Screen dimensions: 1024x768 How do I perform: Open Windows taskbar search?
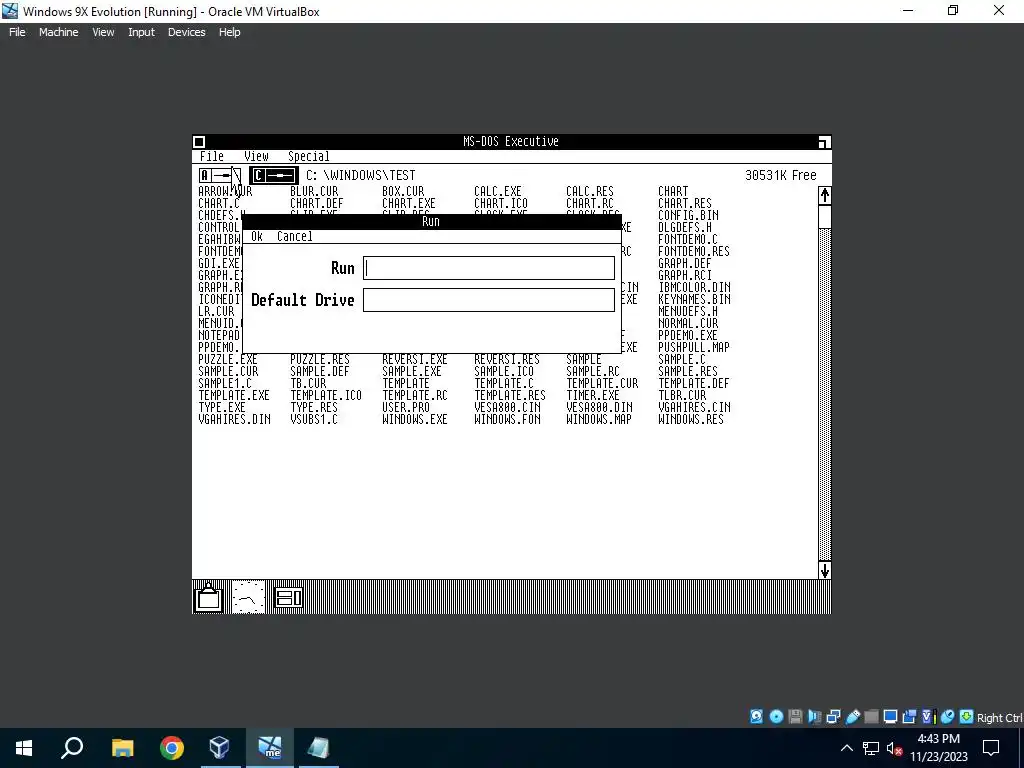[72, 748]
